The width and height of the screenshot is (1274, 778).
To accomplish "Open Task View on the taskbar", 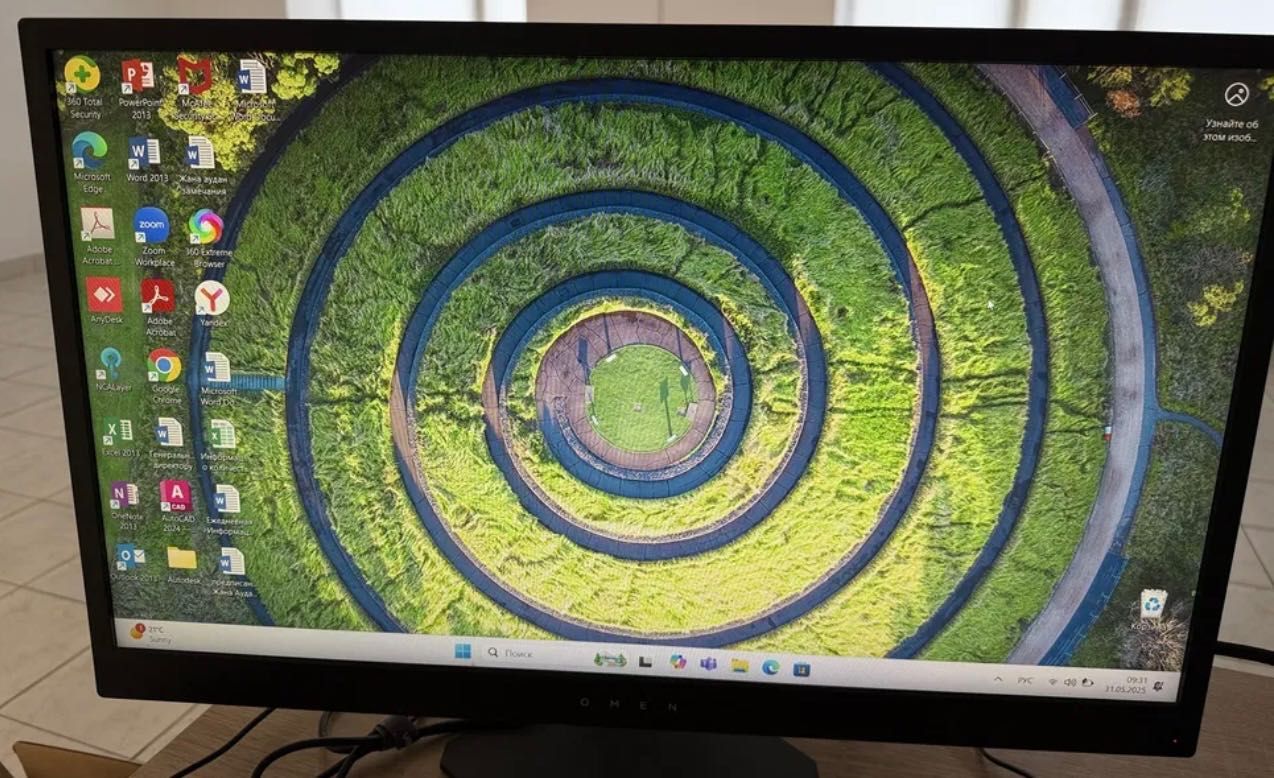I will pos(646,661).
